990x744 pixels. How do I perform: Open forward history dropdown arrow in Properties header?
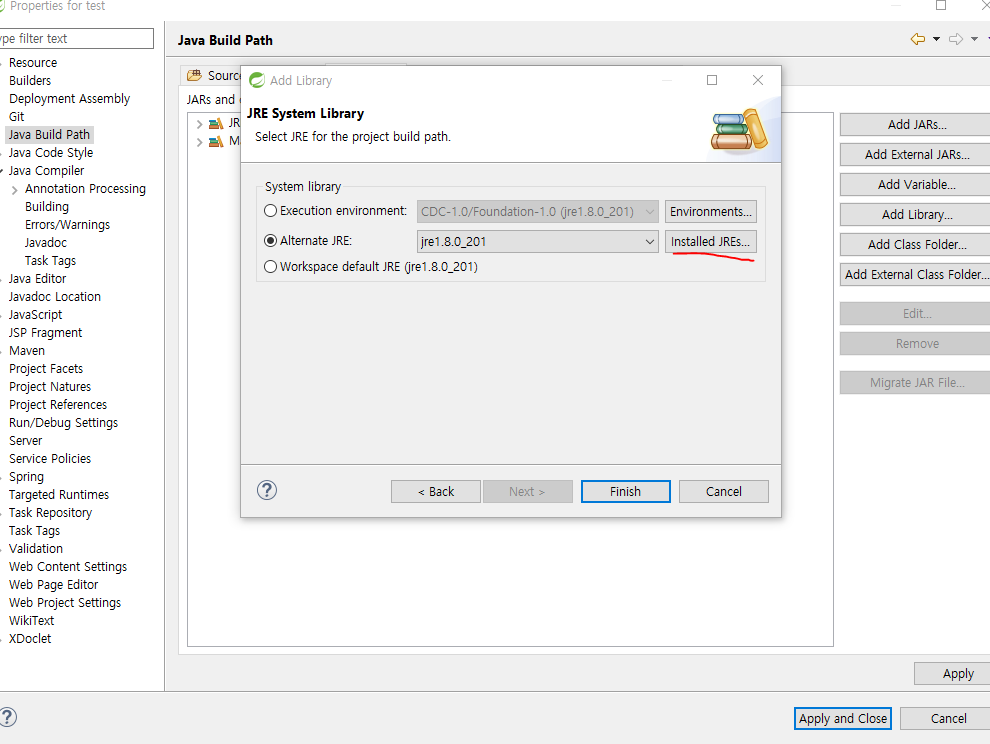974,39
